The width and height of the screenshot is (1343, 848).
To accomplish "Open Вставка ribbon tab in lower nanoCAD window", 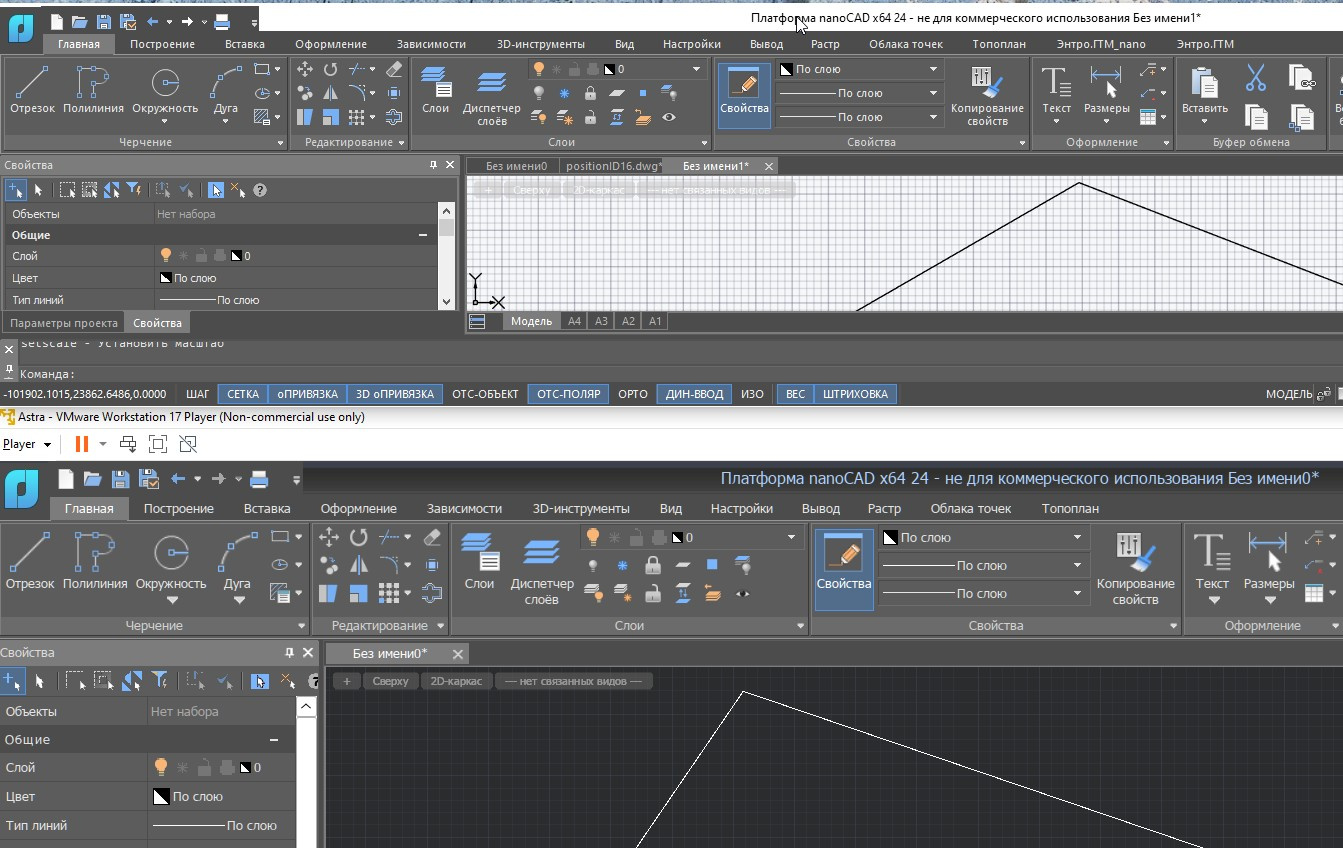I will pyautogui.click(x=267, y=508).
